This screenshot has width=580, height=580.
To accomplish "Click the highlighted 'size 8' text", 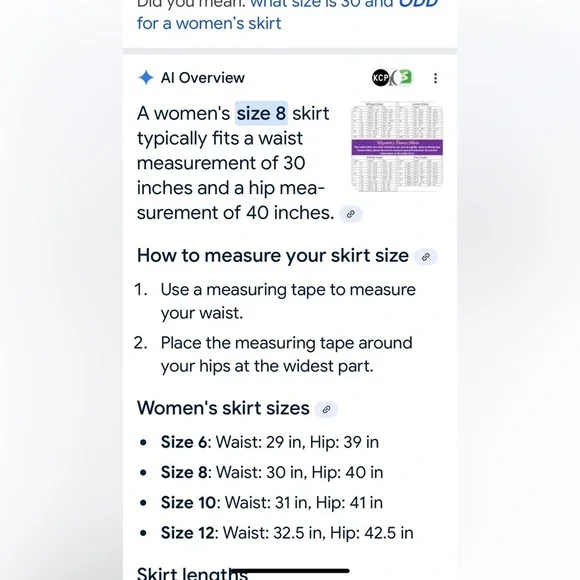I will [262, 113].
